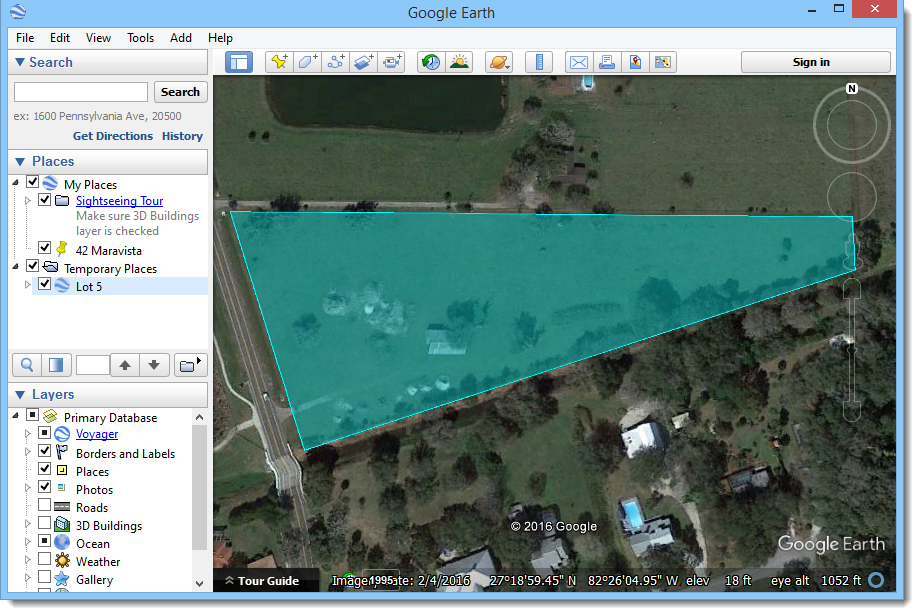This screenshot has height=615, width=919.
Task: Expand the Voyager layer
Action: pyautogui.click(x=28, y=434)
